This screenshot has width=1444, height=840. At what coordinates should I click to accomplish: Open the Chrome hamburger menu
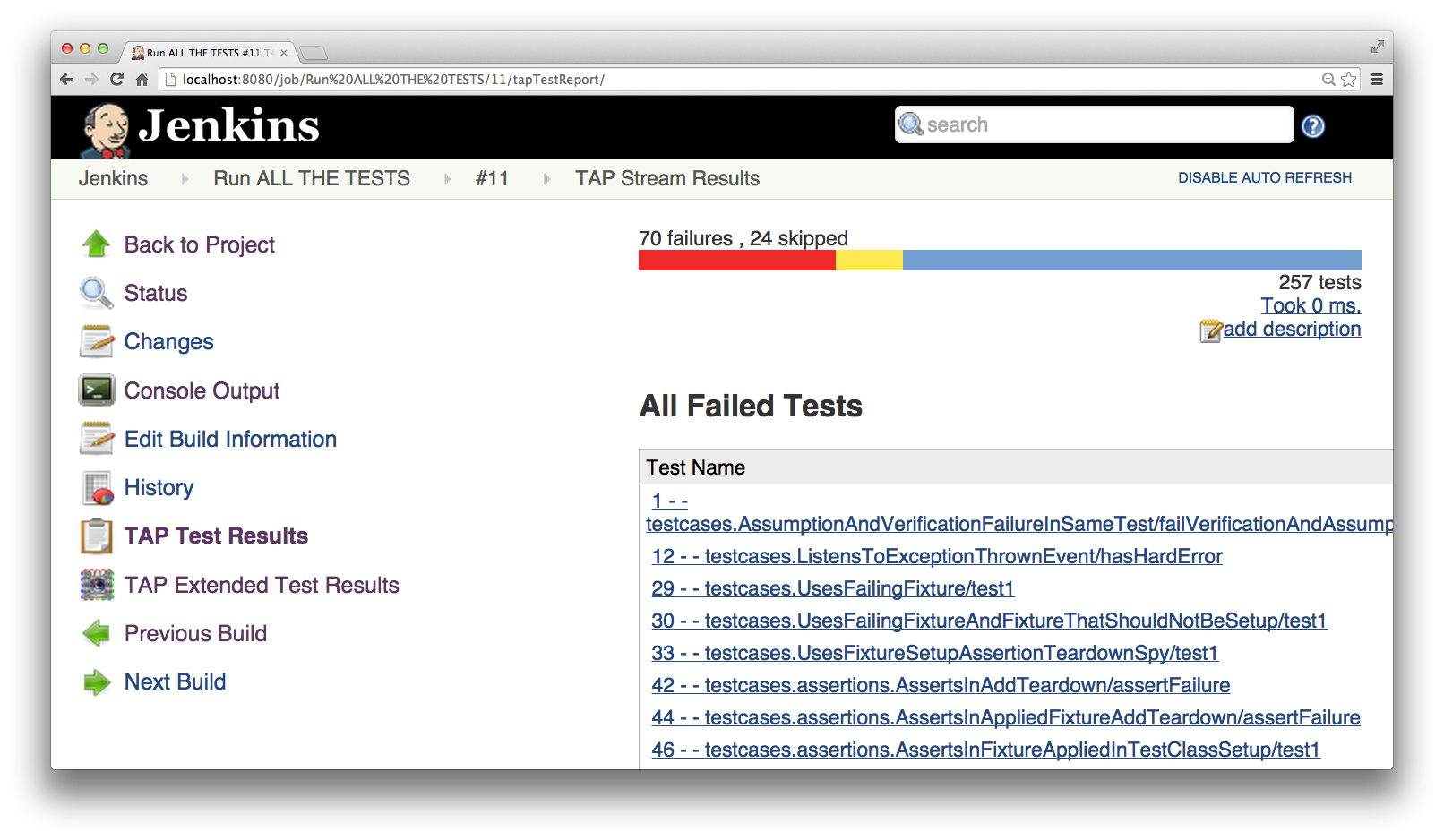[x=1377, y=80]
